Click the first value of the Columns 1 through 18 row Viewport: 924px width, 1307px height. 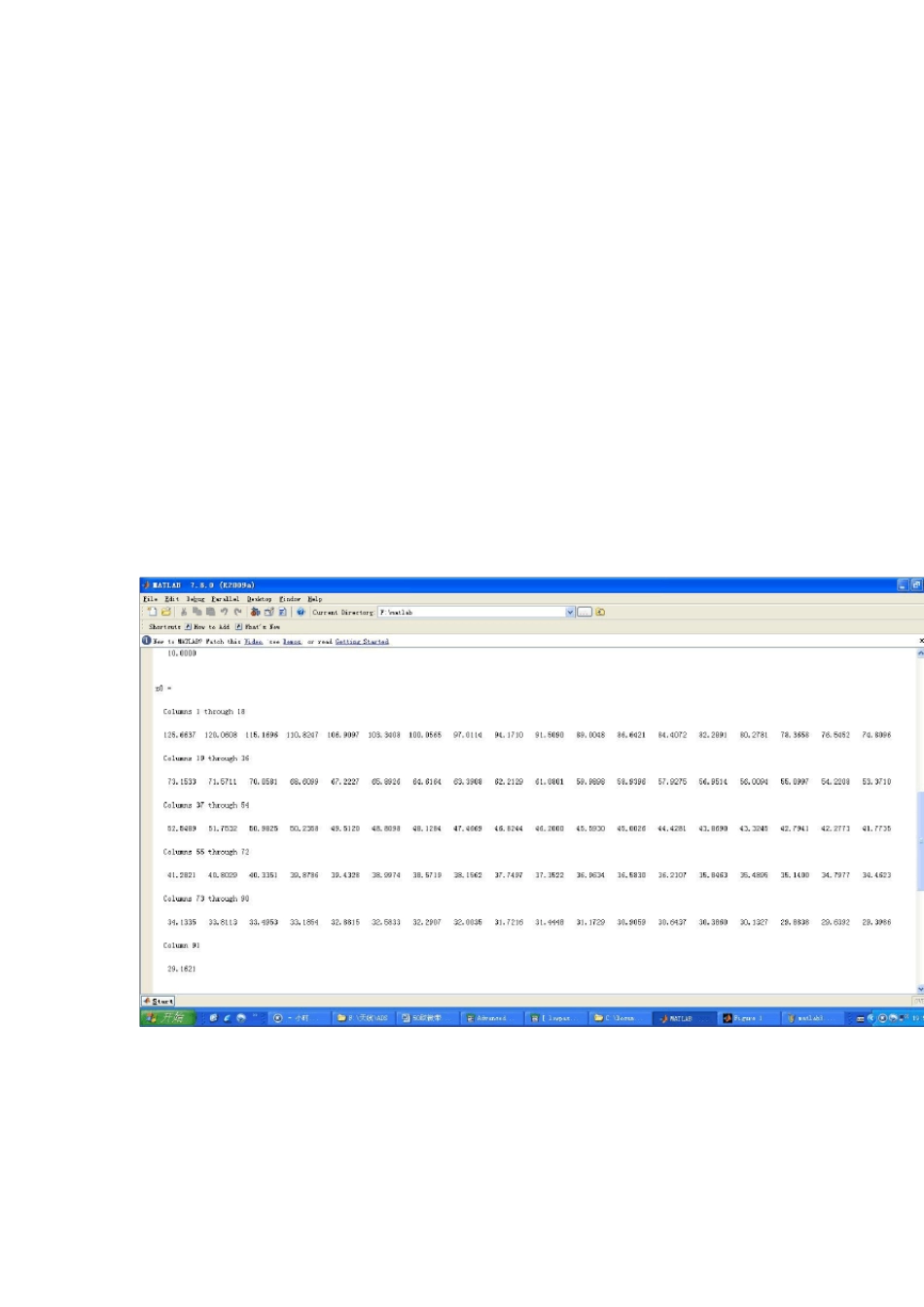(x=179, y=735)
